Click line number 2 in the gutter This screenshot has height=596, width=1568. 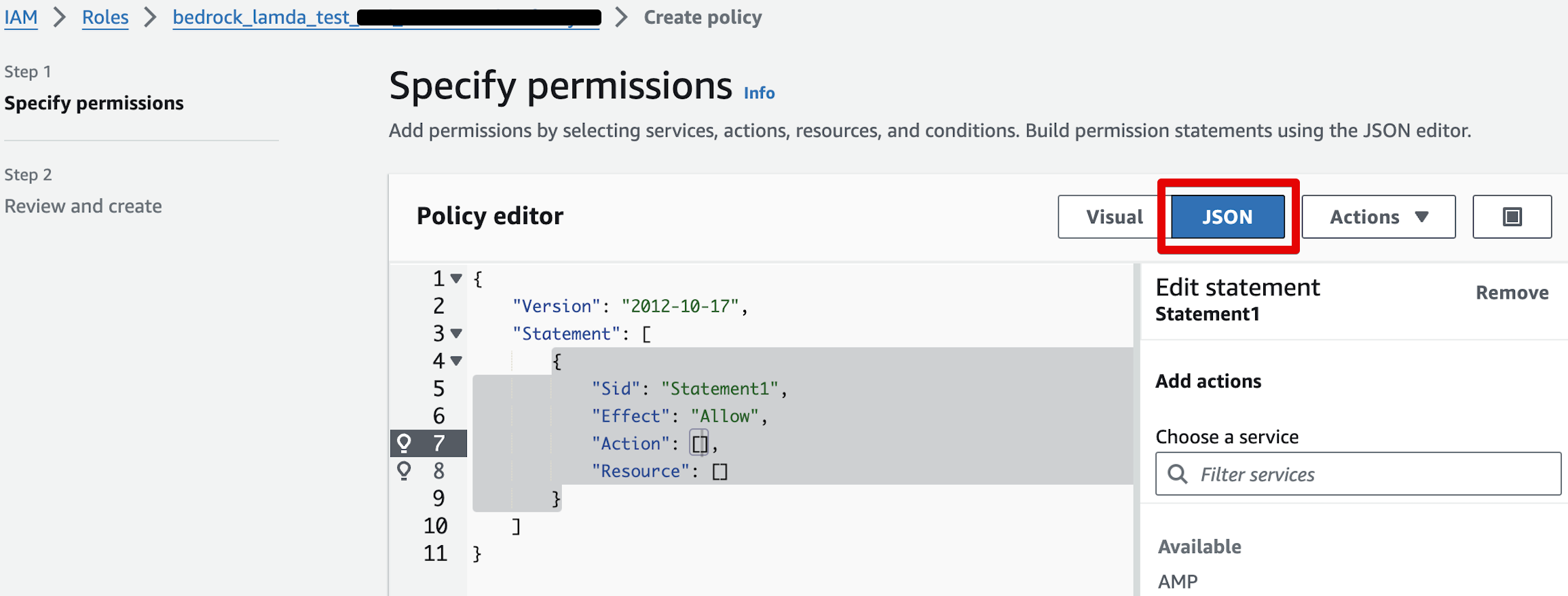[x=439, y=306]
